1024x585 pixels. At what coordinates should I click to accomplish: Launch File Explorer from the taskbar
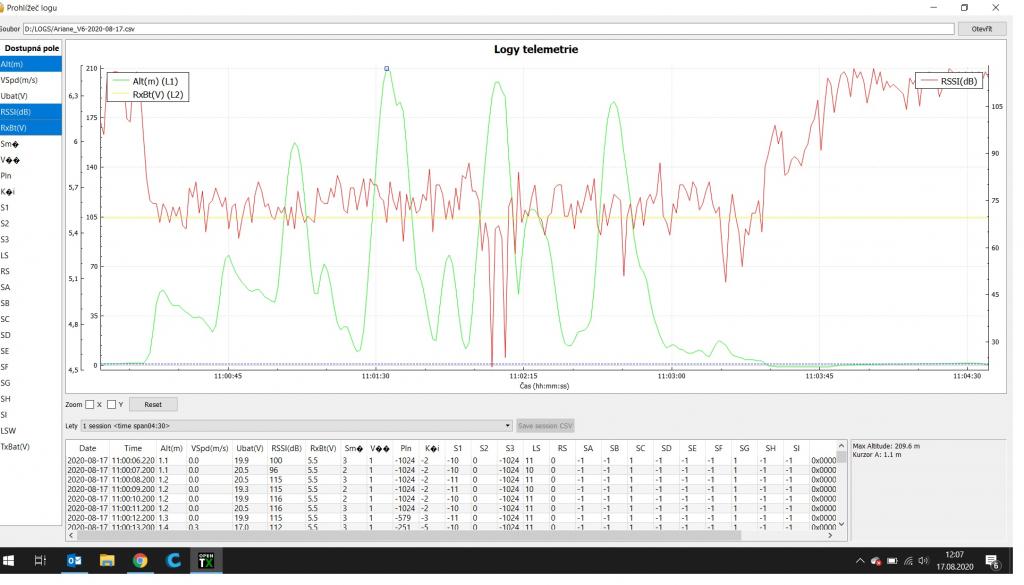[107, 562]
